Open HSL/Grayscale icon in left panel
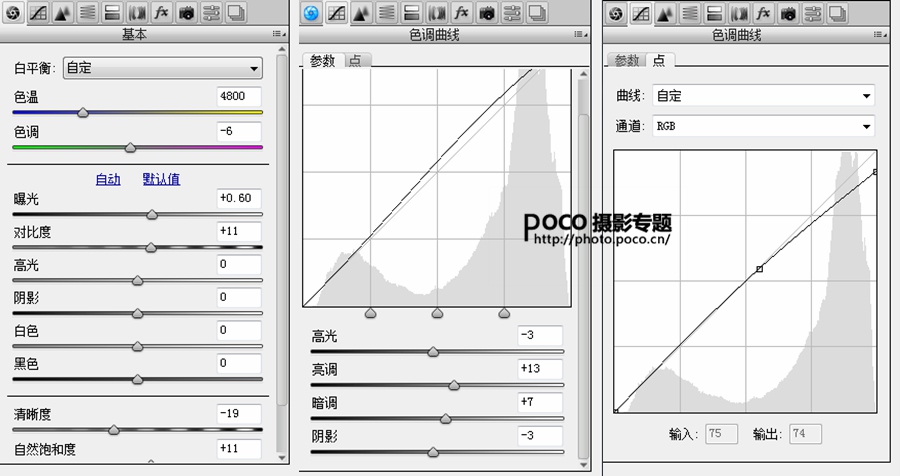This screenshot has width=900, height=476. pyautogui.click(x=87, y=12)
